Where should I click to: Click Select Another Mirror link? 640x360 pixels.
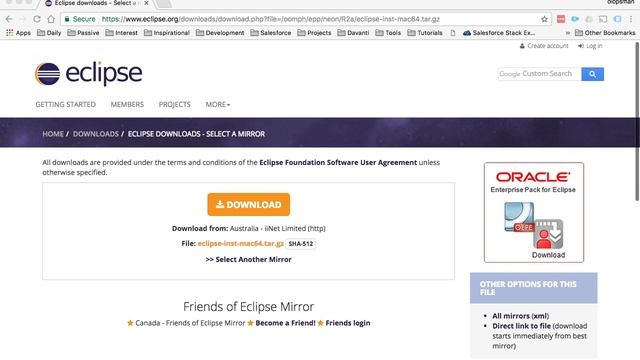pos(249,260)
